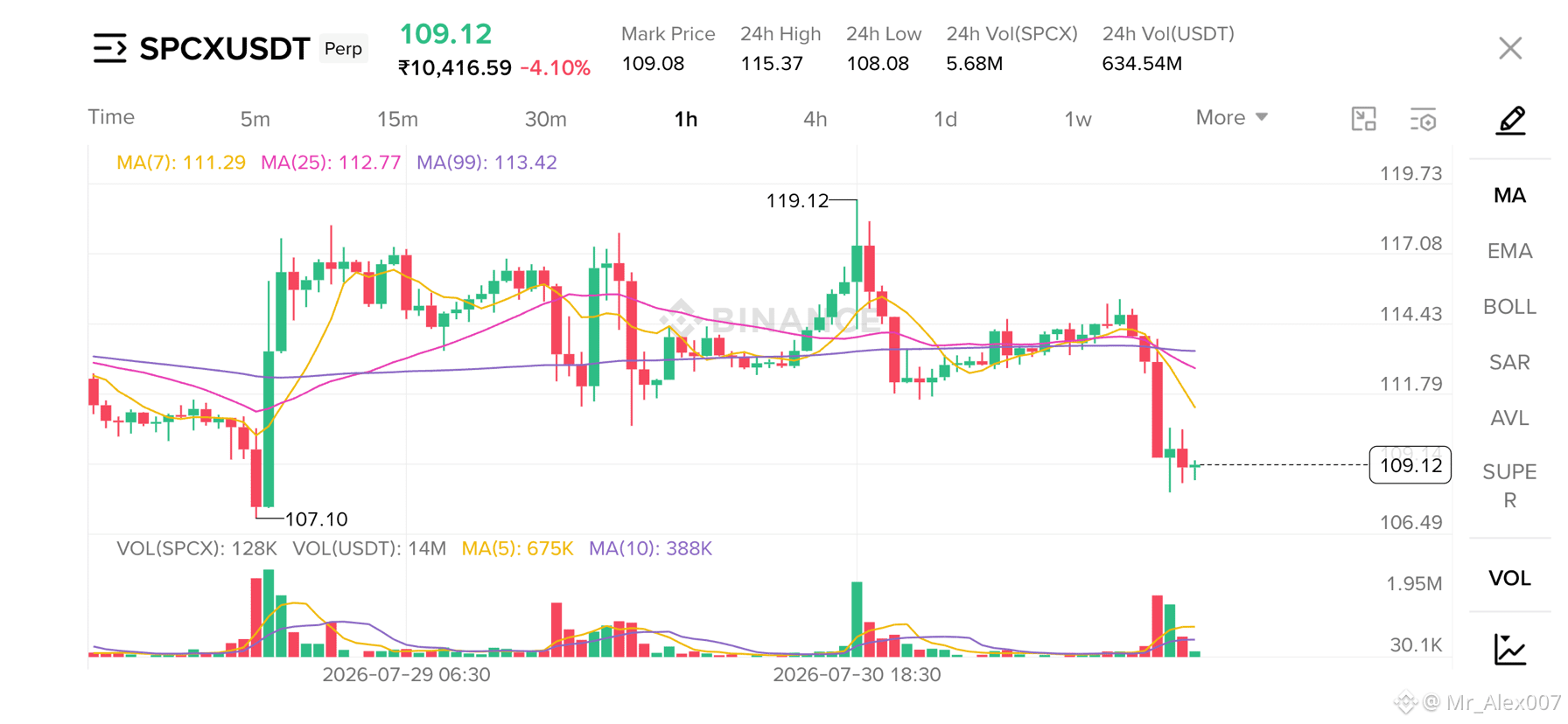Click the volume MA(10) 388K legend

pyautogui.click(x=650, y=549)
